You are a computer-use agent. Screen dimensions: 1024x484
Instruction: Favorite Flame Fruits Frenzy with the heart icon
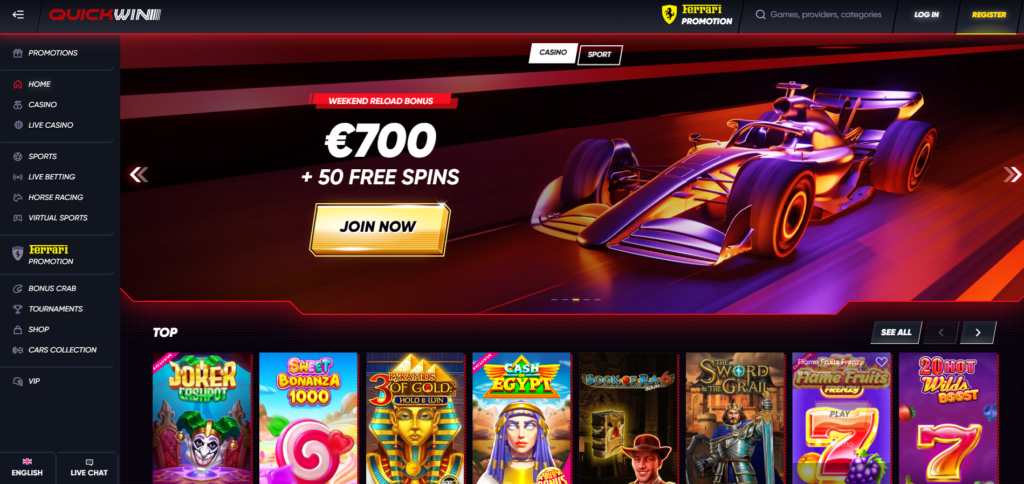882,362
